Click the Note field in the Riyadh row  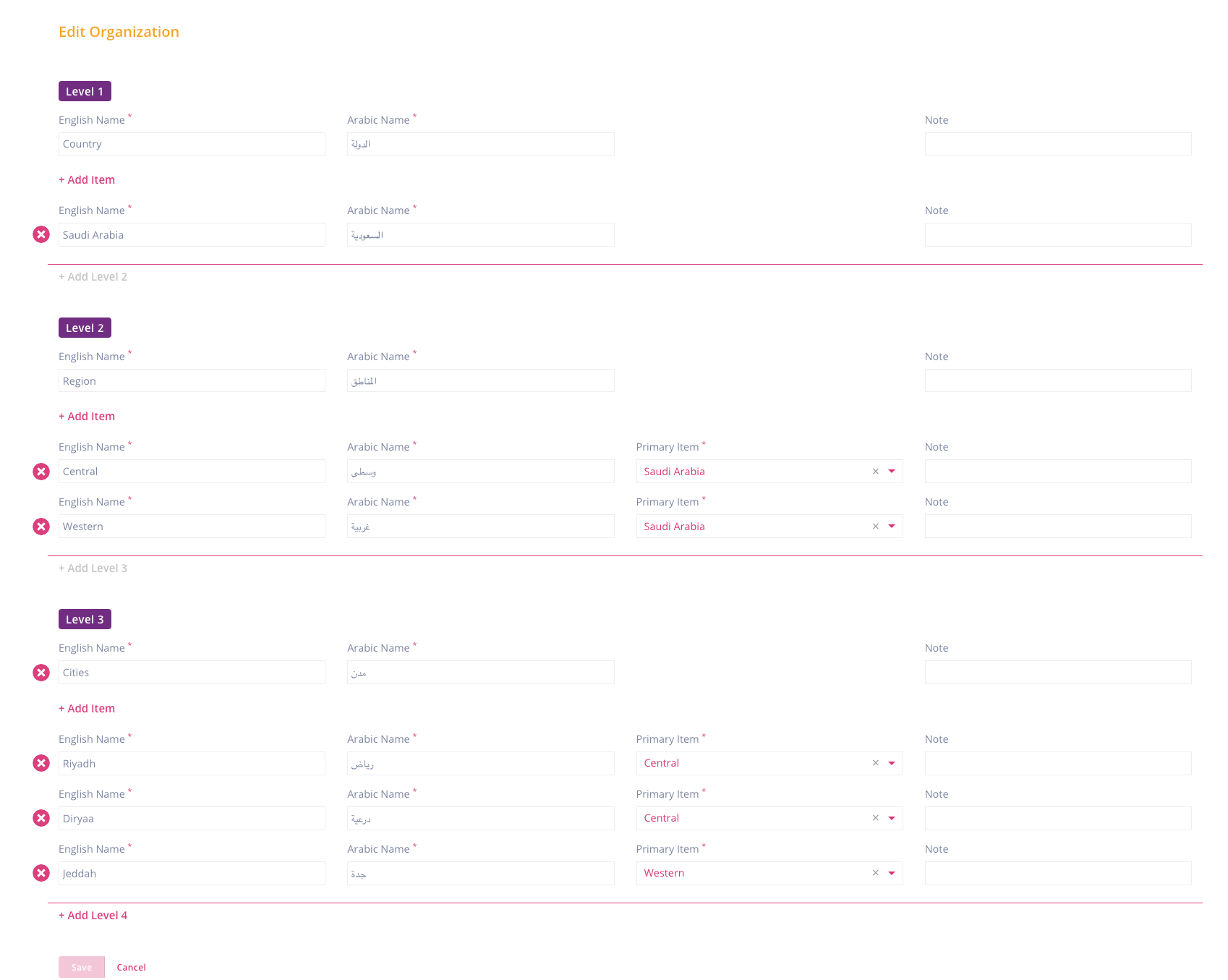[x=1058, y=763]
